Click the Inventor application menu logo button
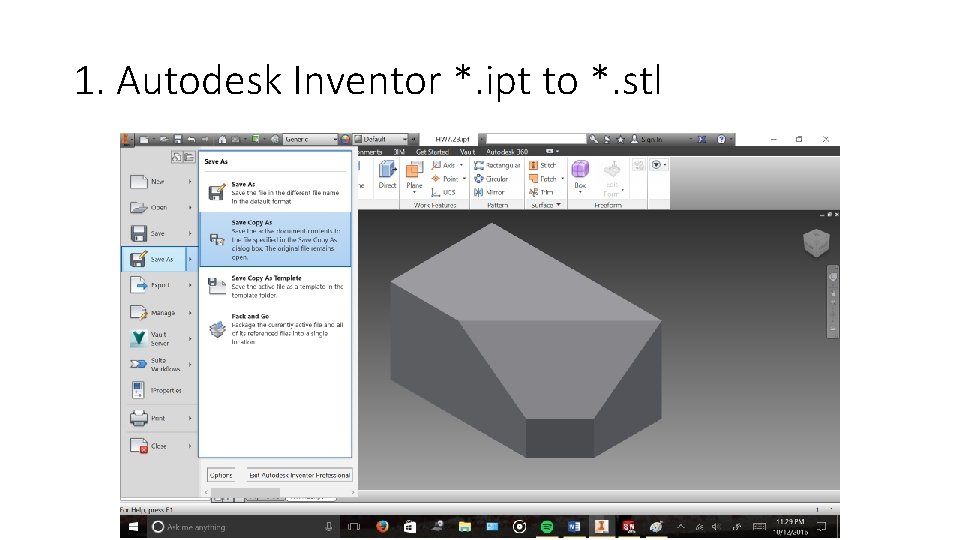Viewport: 960px width, 540px height. coord(126,140)
